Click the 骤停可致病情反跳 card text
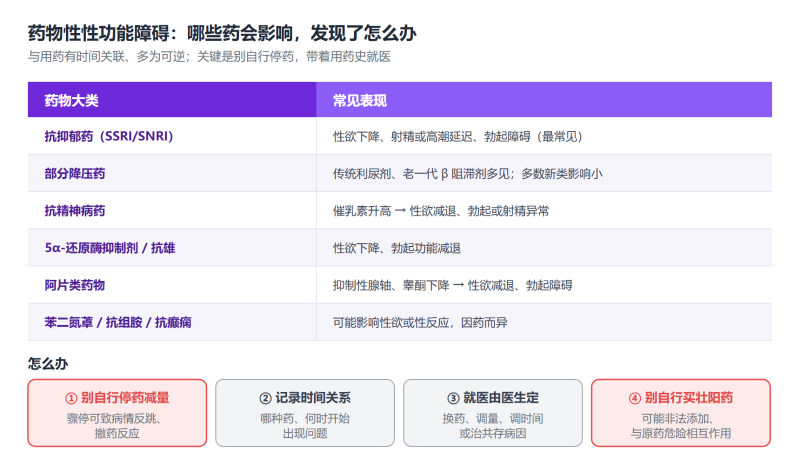800x465 pixels. [117, 426]
